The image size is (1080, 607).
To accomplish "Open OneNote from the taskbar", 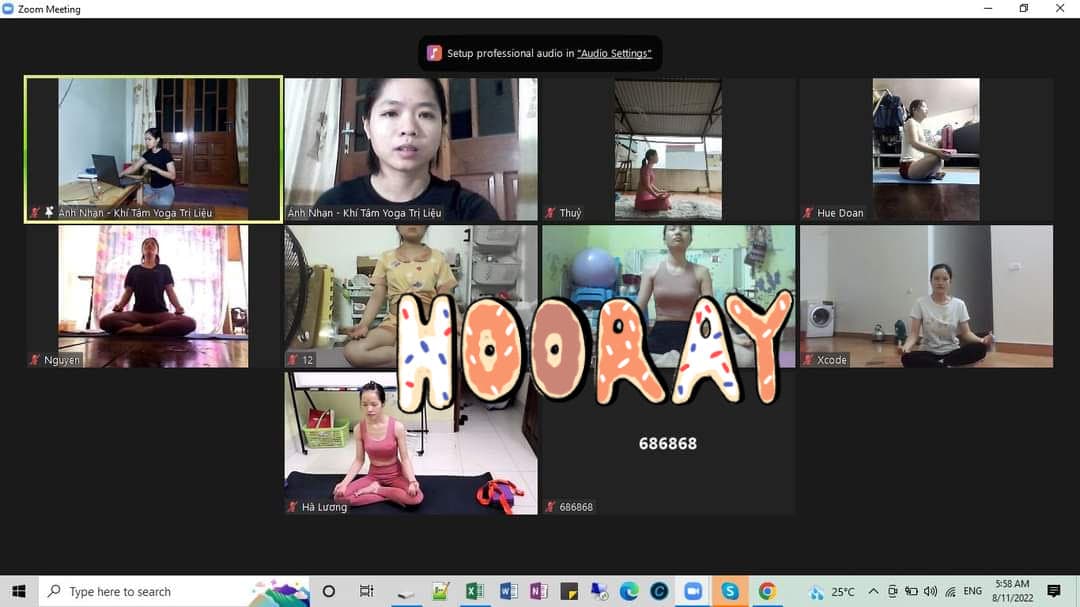I will pyautogui.click(x=539, y=591).
